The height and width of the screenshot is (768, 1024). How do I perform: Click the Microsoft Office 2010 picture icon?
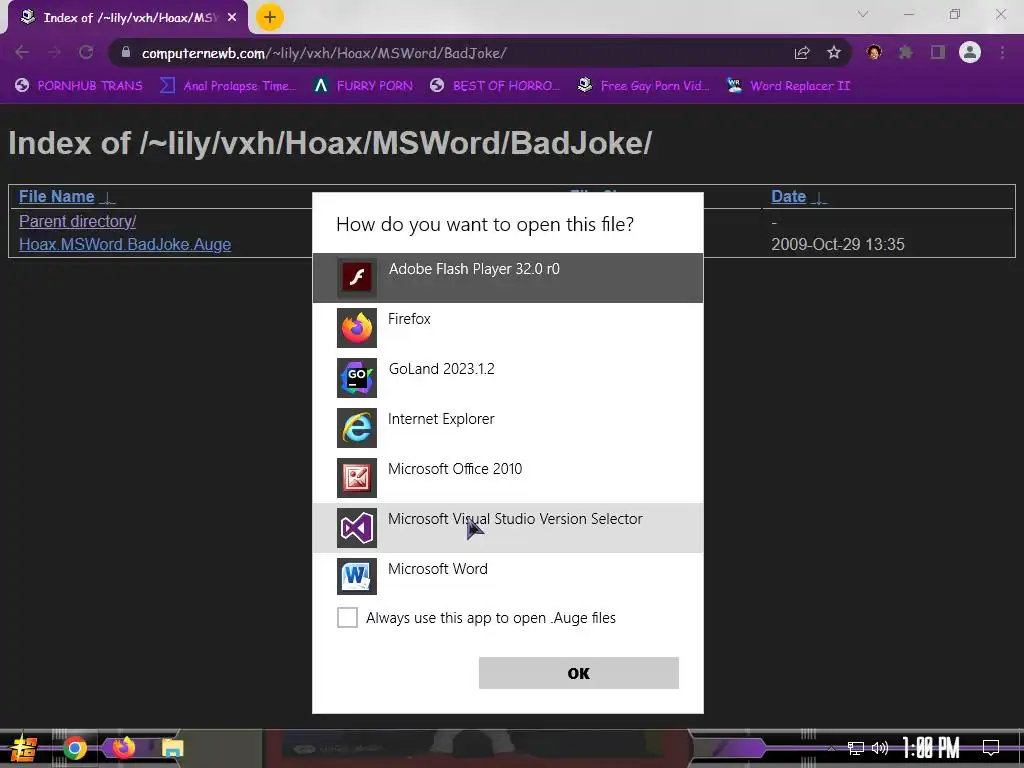tap(357, 477)
